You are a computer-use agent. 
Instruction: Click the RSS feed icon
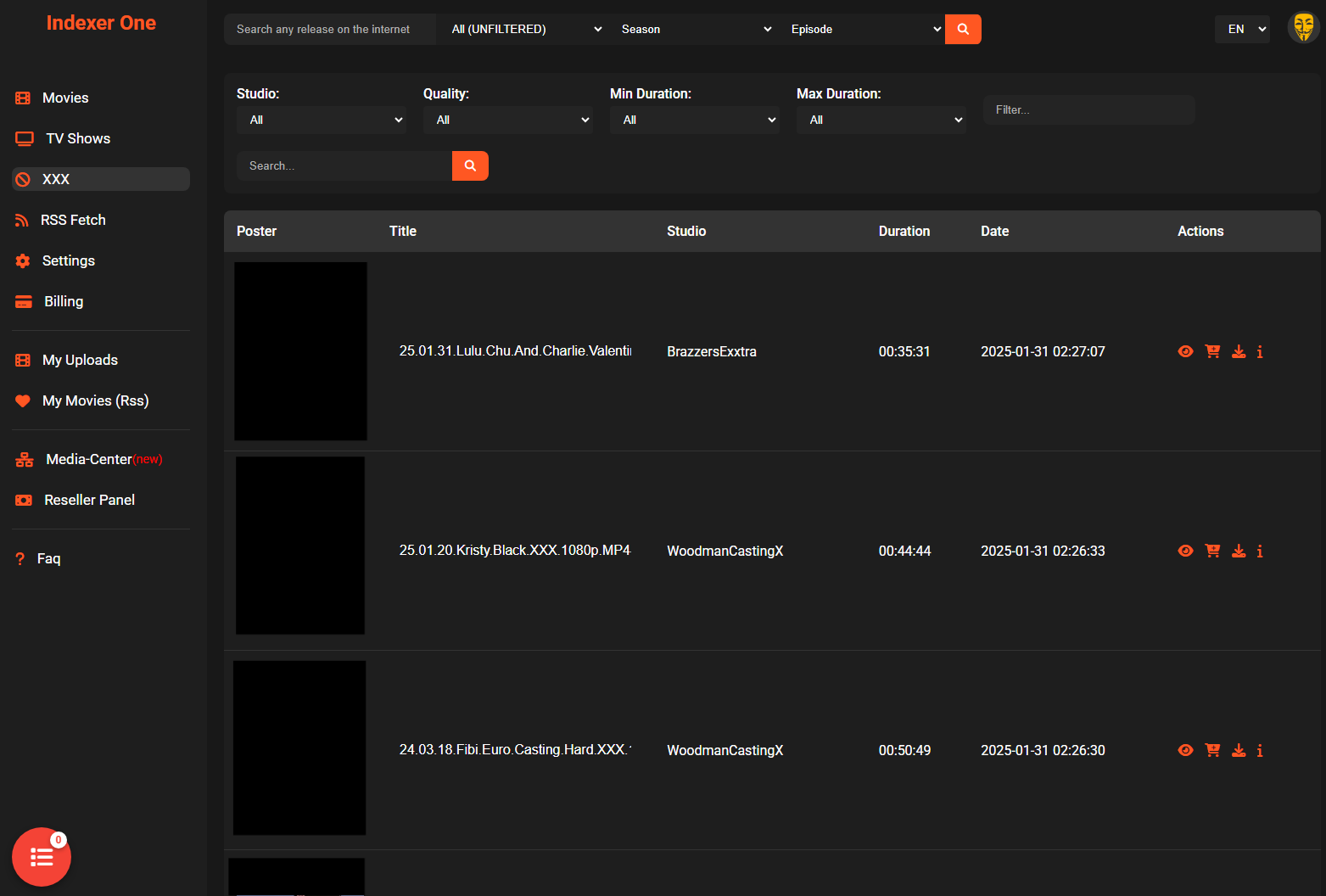(x=22, y=221)
